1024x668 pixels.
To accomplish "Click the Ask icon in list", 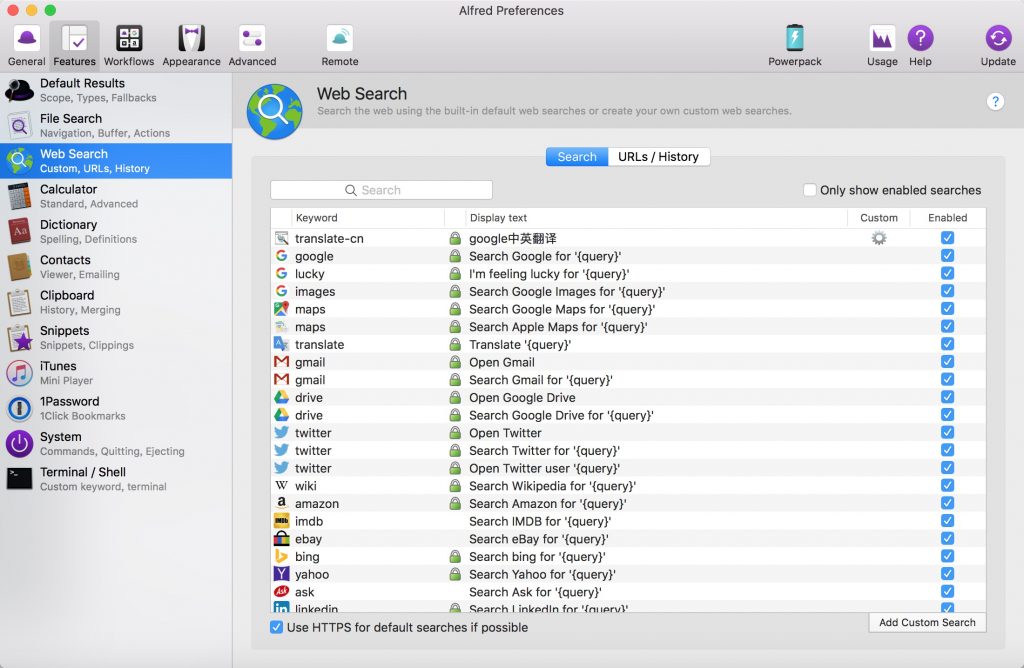I will tap(281, 591).
